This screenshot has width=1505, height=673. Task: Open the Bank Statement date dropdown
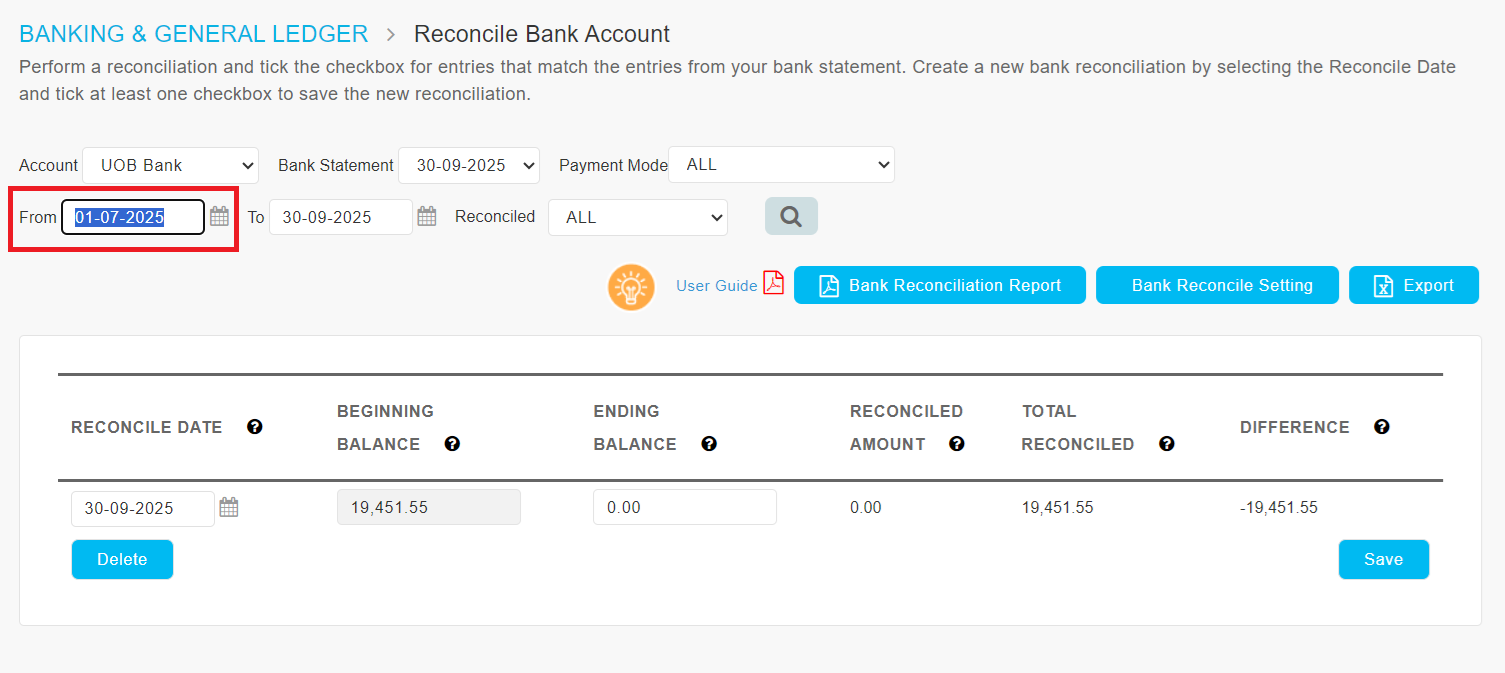tap(469, 165)
